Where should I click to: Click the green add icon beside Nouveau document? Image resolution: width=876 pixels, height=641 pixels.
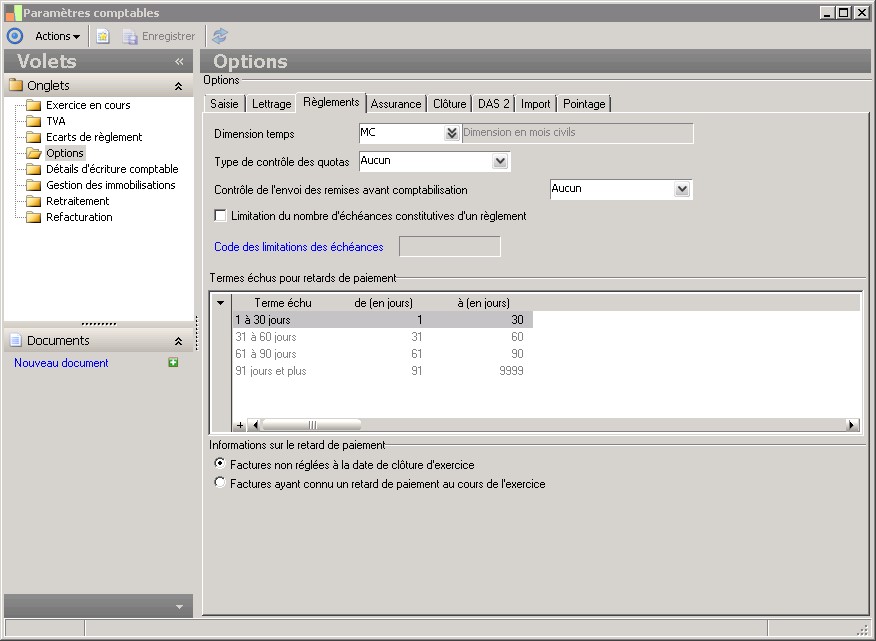173,363
